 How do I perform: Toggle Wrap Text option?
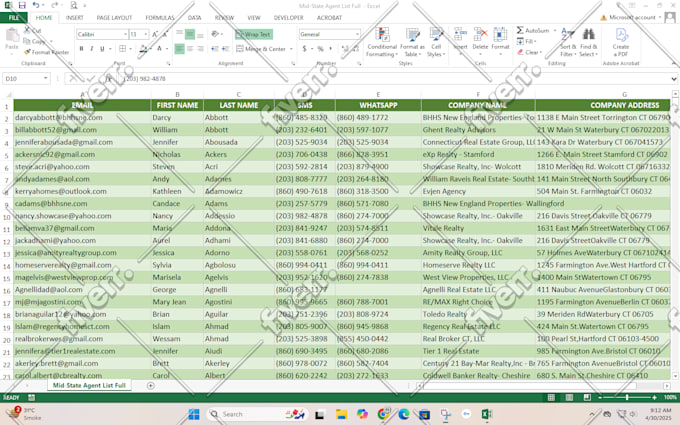(x=254, y=34)
